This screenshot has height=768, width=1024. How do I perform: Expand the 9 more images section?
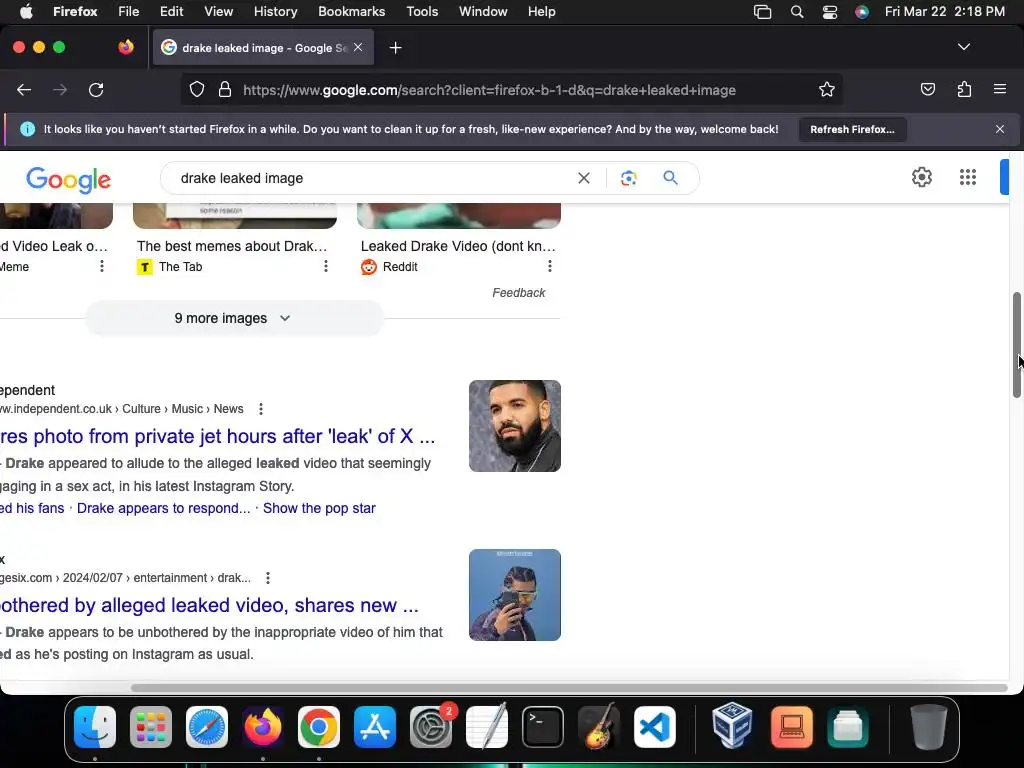coord(234,318)
